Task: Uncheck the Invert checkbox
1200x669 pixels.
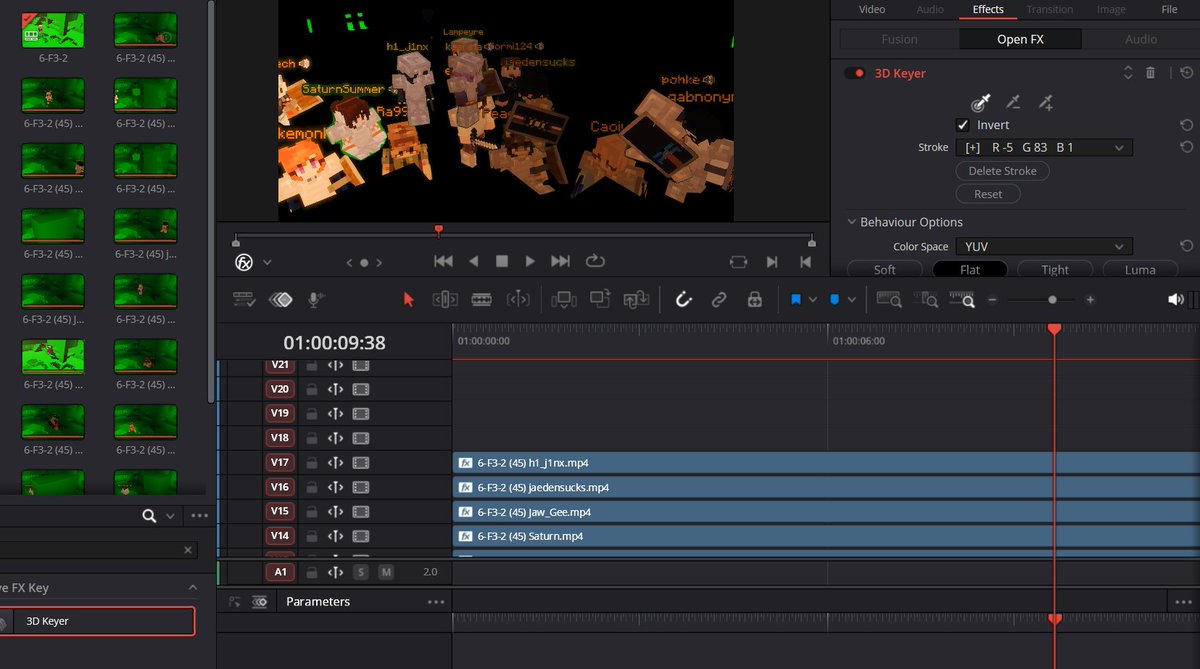Action: point(963,125)
